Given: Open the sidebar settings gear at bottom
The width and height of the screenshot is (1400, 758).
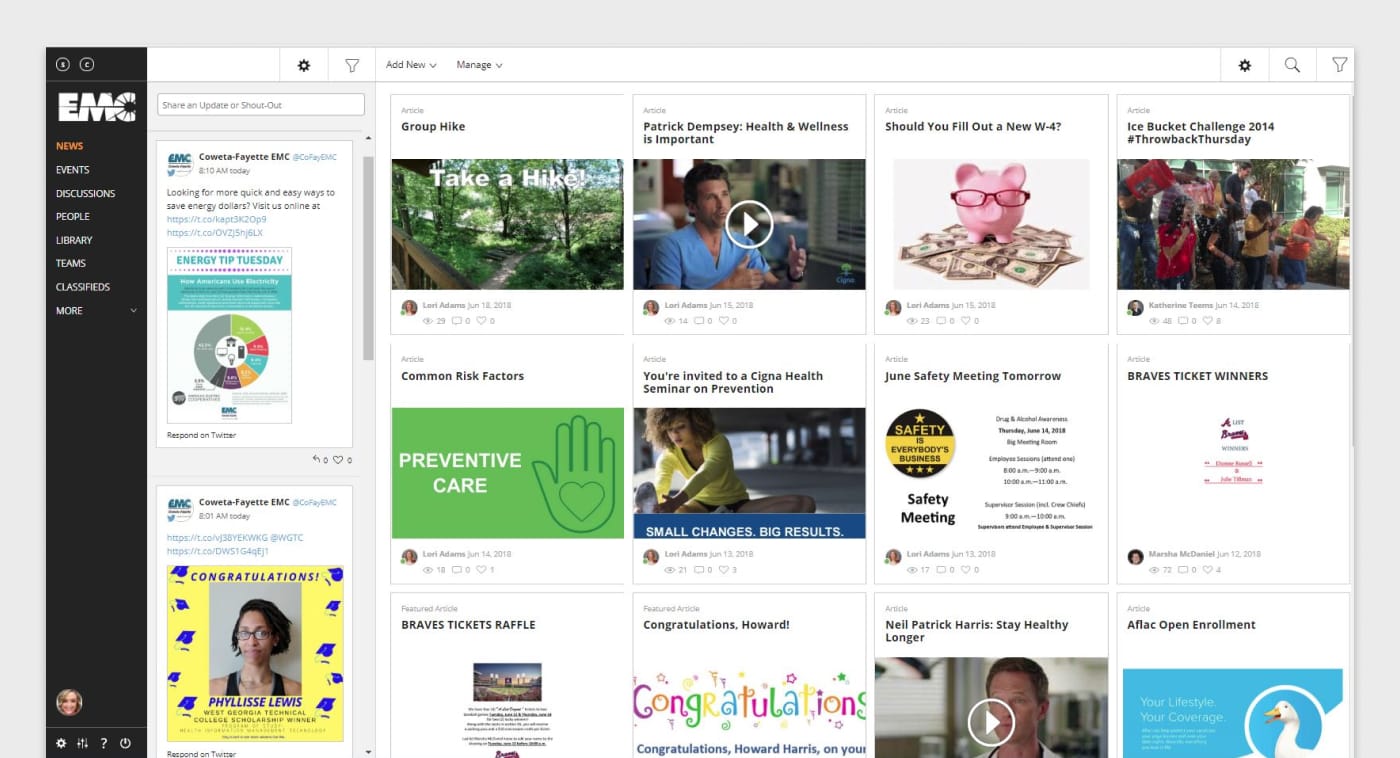Looking at the screenshot, I should (61, 744).
